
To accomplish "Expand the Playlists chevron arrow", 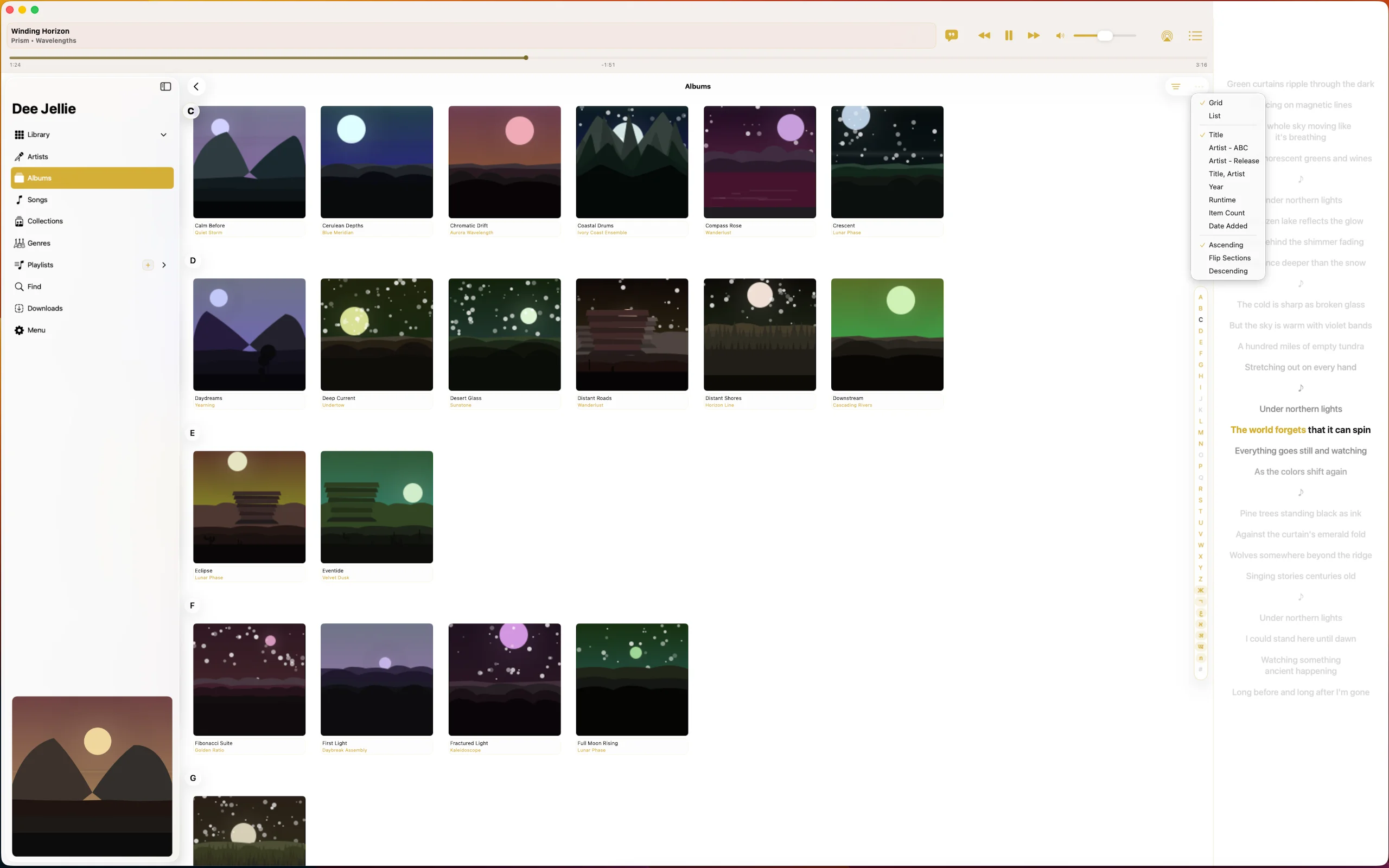I will click(164, 265).
